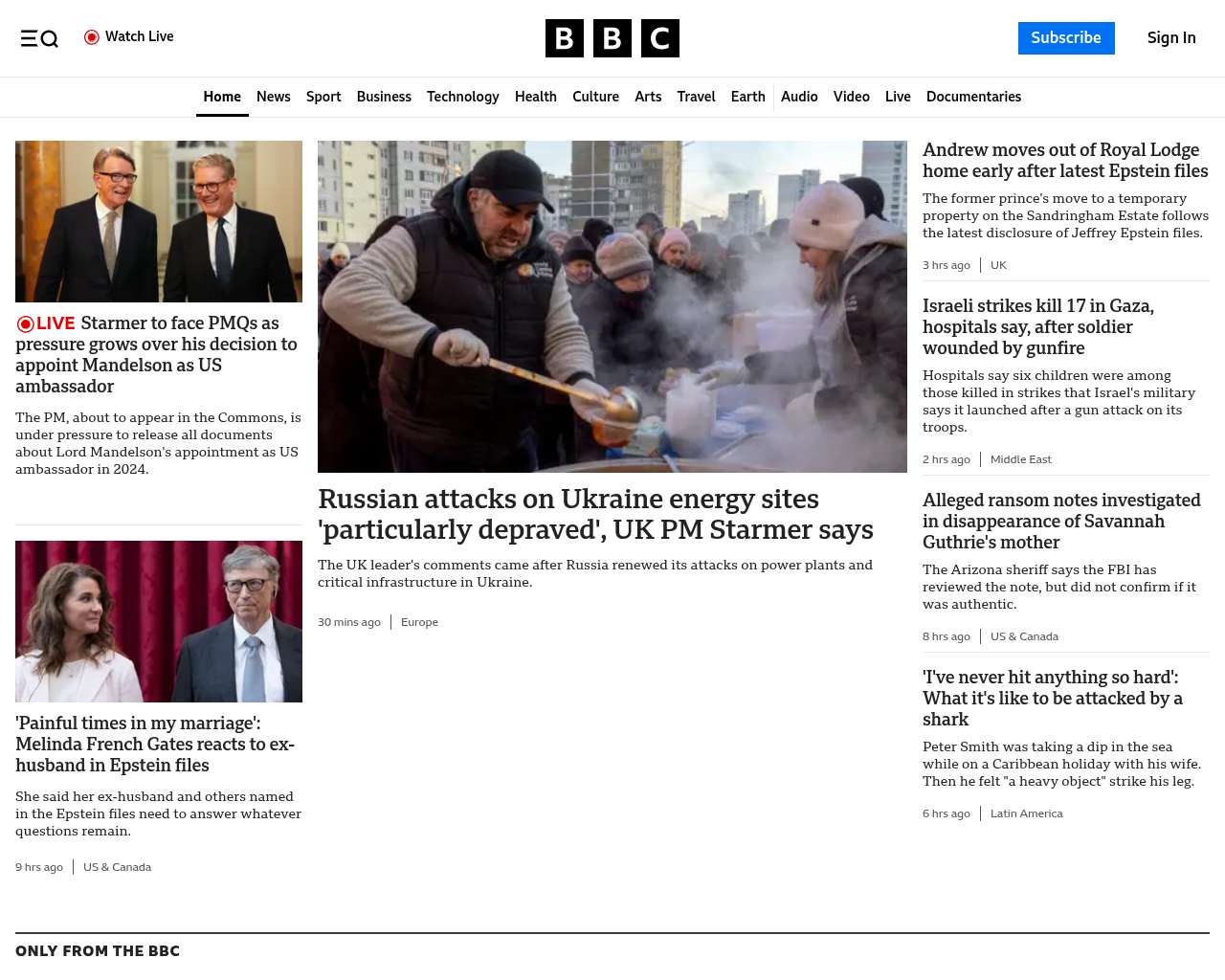The height and width of the screenshot is (980, 1225).
Task: Click the Middle East section tag
Action: point(1020,459)
